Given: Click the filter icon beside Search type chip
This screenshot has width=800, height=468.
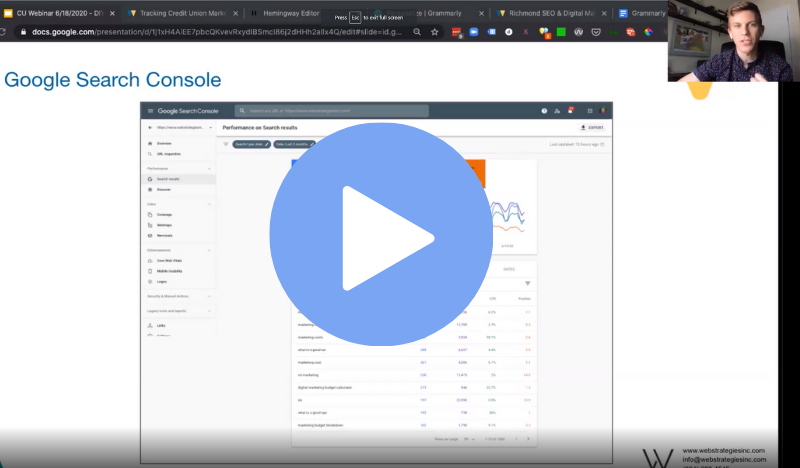Looking at the screenshot, I should (226, 144).
